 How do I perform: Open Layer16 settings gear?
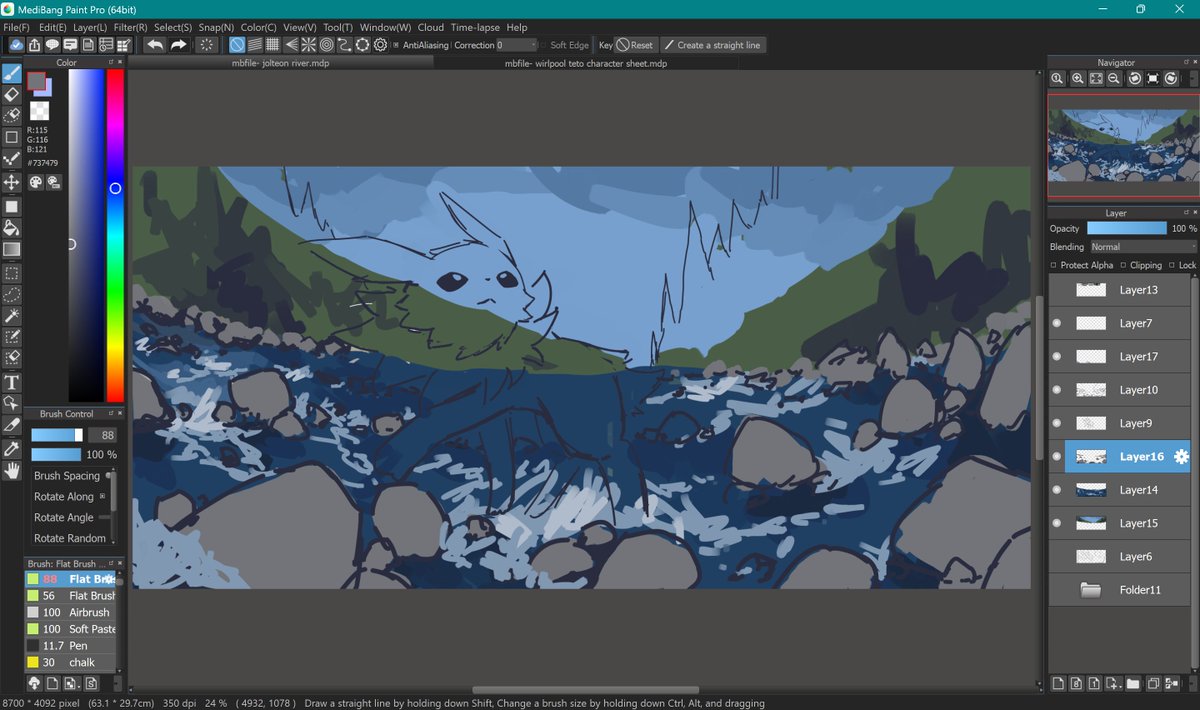(1181, 456)
